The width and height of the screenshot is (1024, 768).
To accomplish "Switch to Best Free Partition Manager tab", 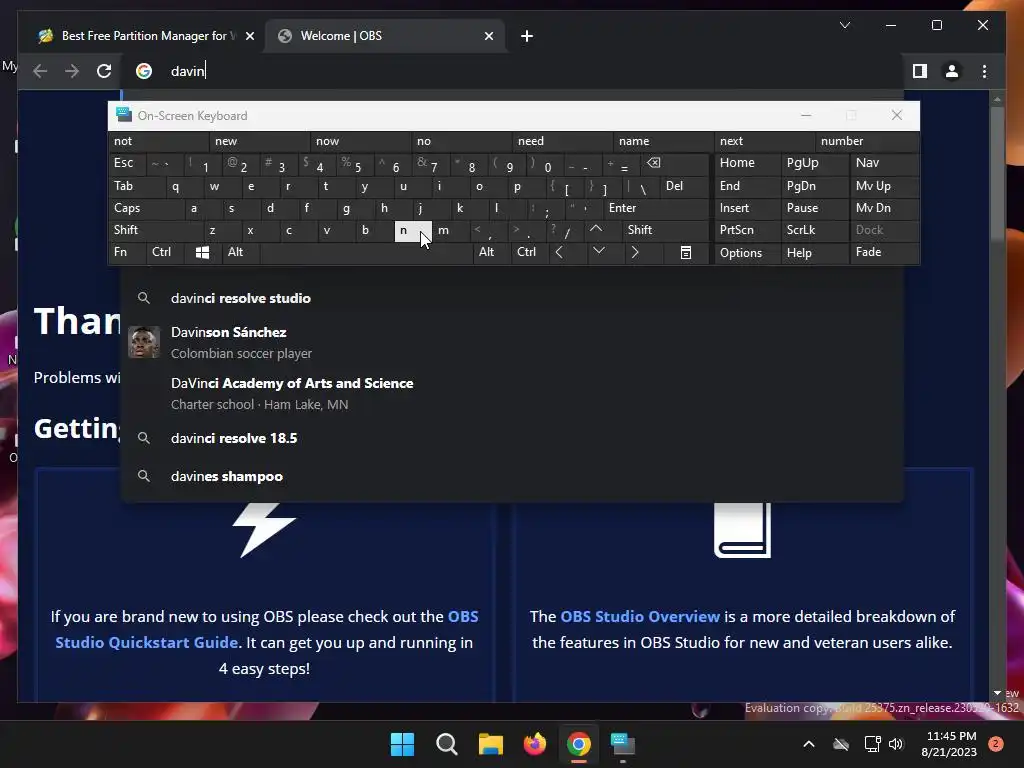I will (144, 36).
